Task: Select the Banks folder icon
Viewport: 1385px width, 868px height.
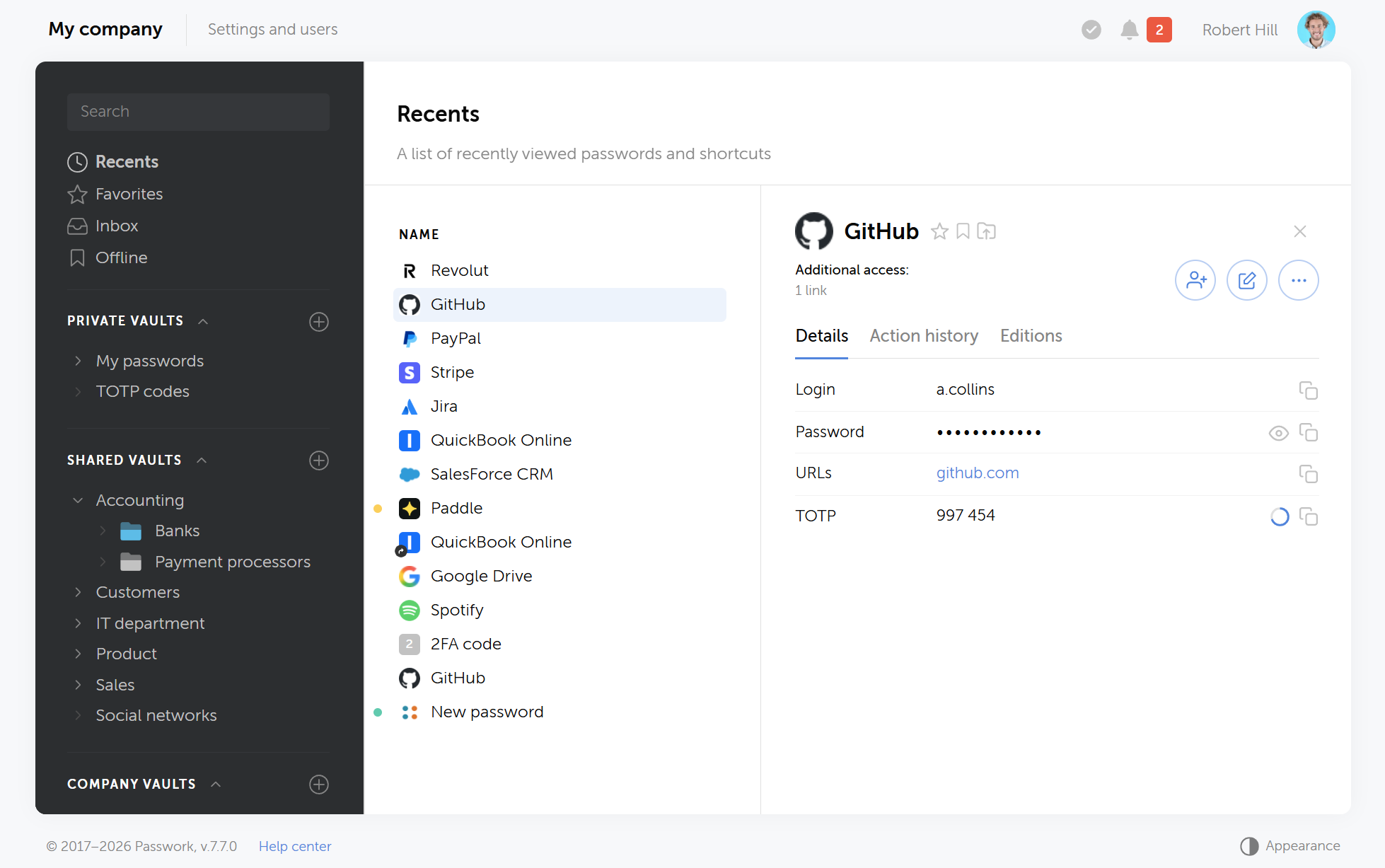Action: pyautogui.click(x=131, y=531)
